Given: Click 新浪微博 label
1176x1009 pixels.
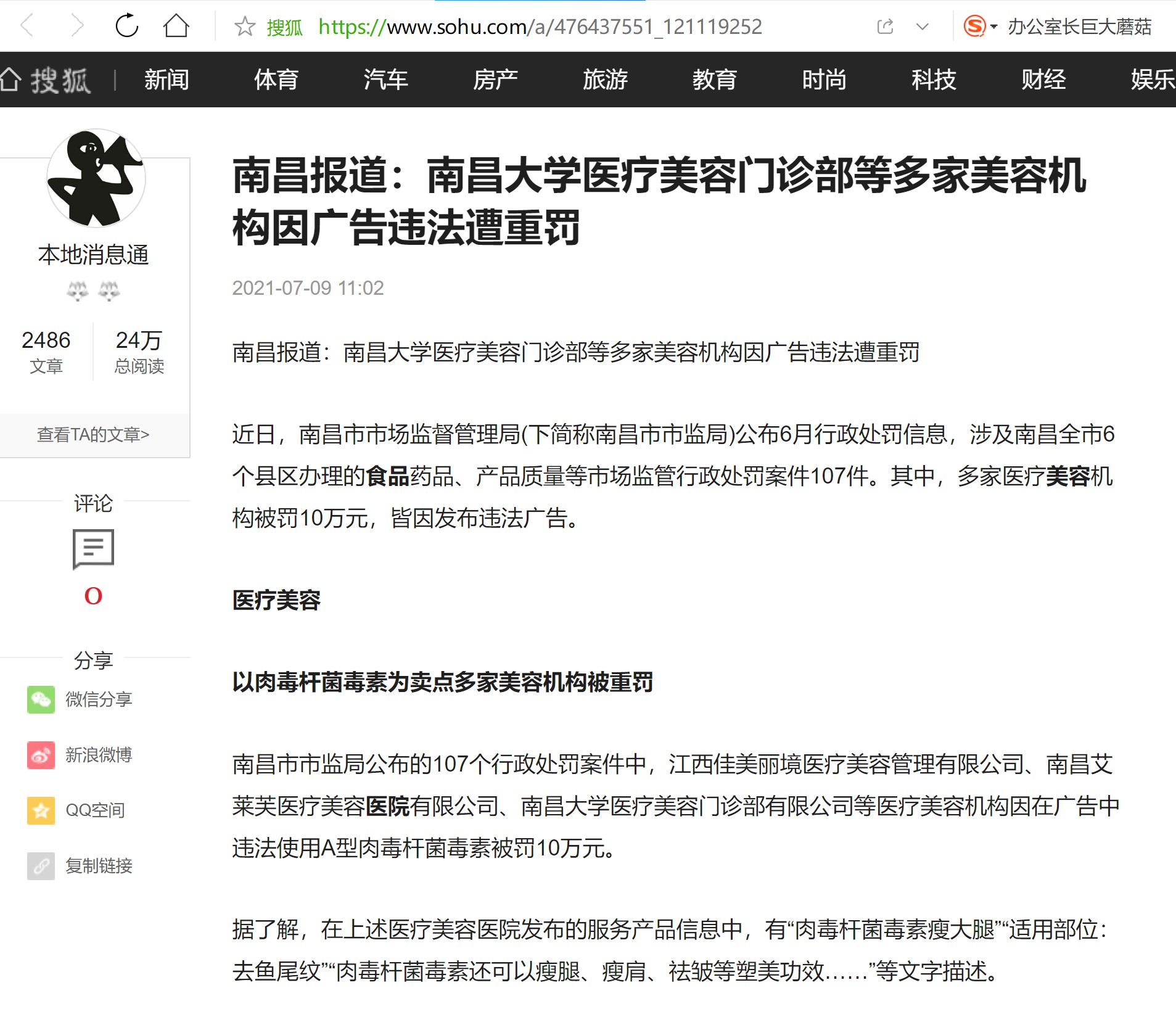Looking at the screenshot, I should [x=99, y=755].
